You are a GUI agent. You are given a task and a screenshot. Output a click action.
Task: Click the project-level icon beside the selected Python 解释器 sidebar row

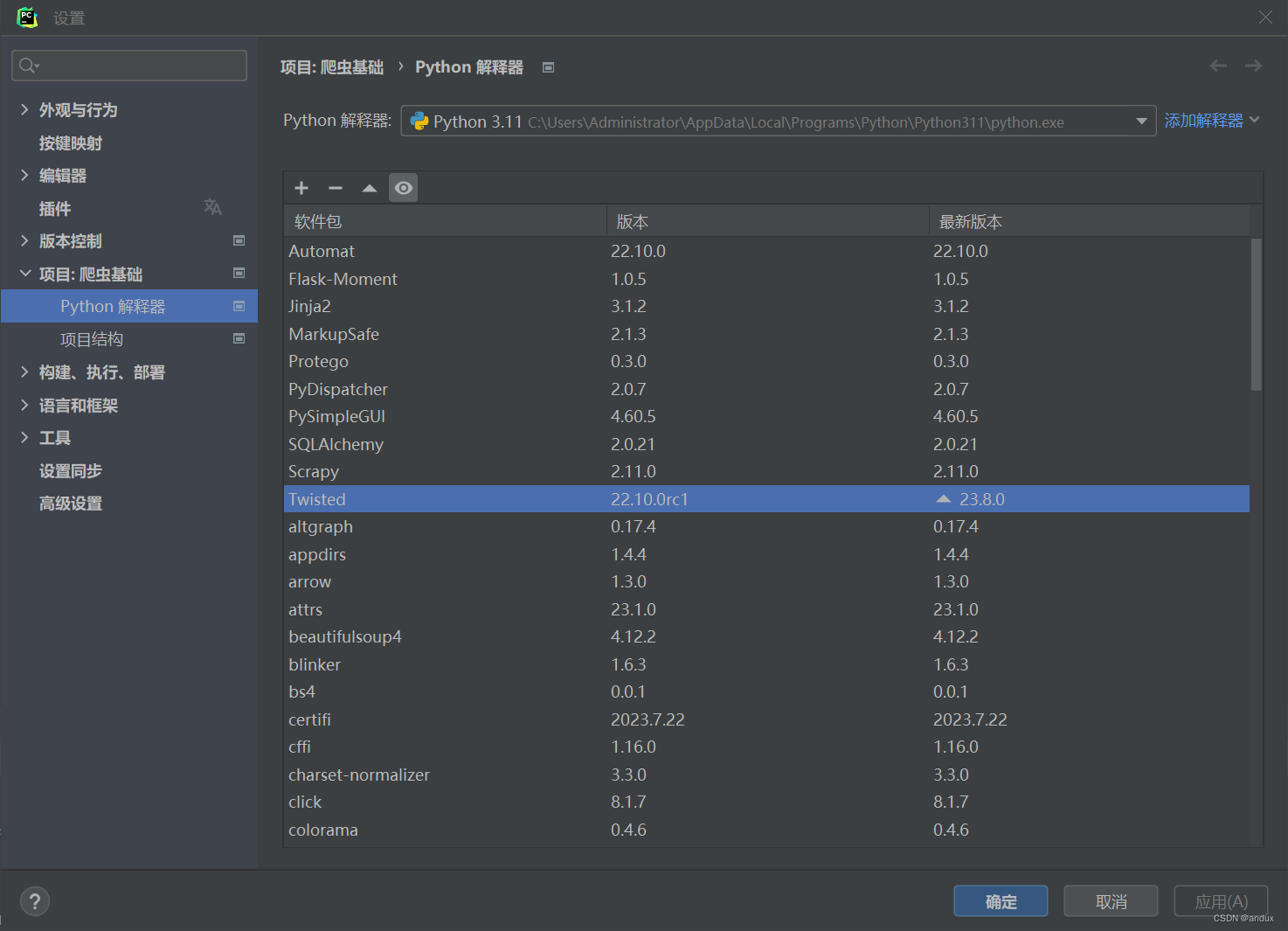239,306
